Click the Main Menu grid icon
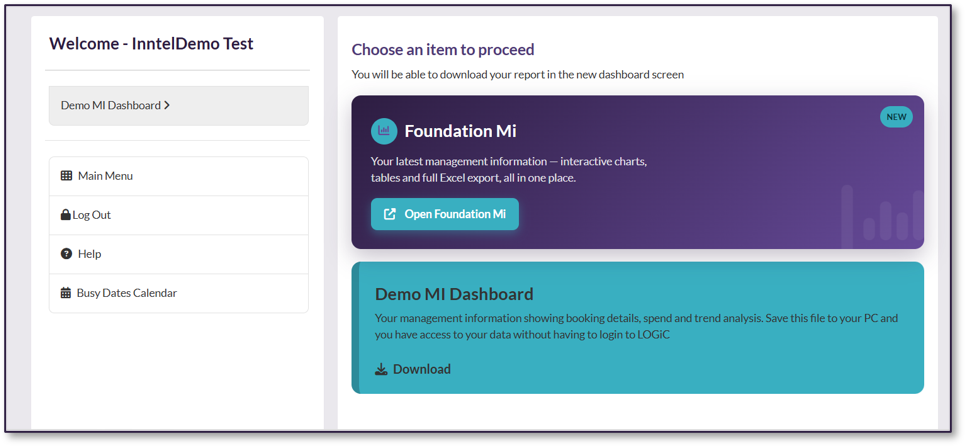The image size is (965, 446). click(66, 176)
